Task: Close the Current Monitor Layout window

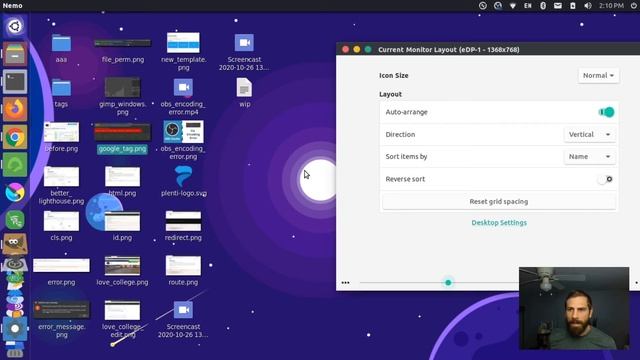Action: [x=345, y=49]
